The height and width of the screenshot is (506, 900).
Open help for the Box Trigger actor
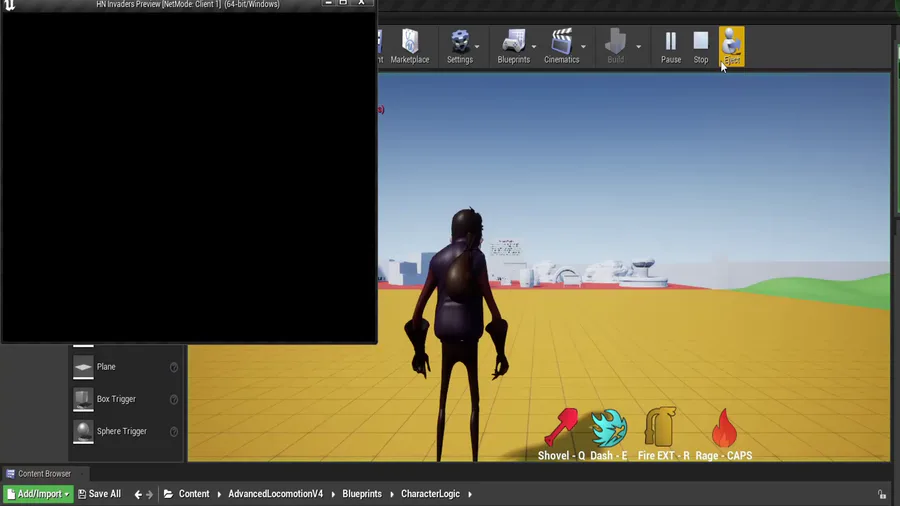point(173,399)
